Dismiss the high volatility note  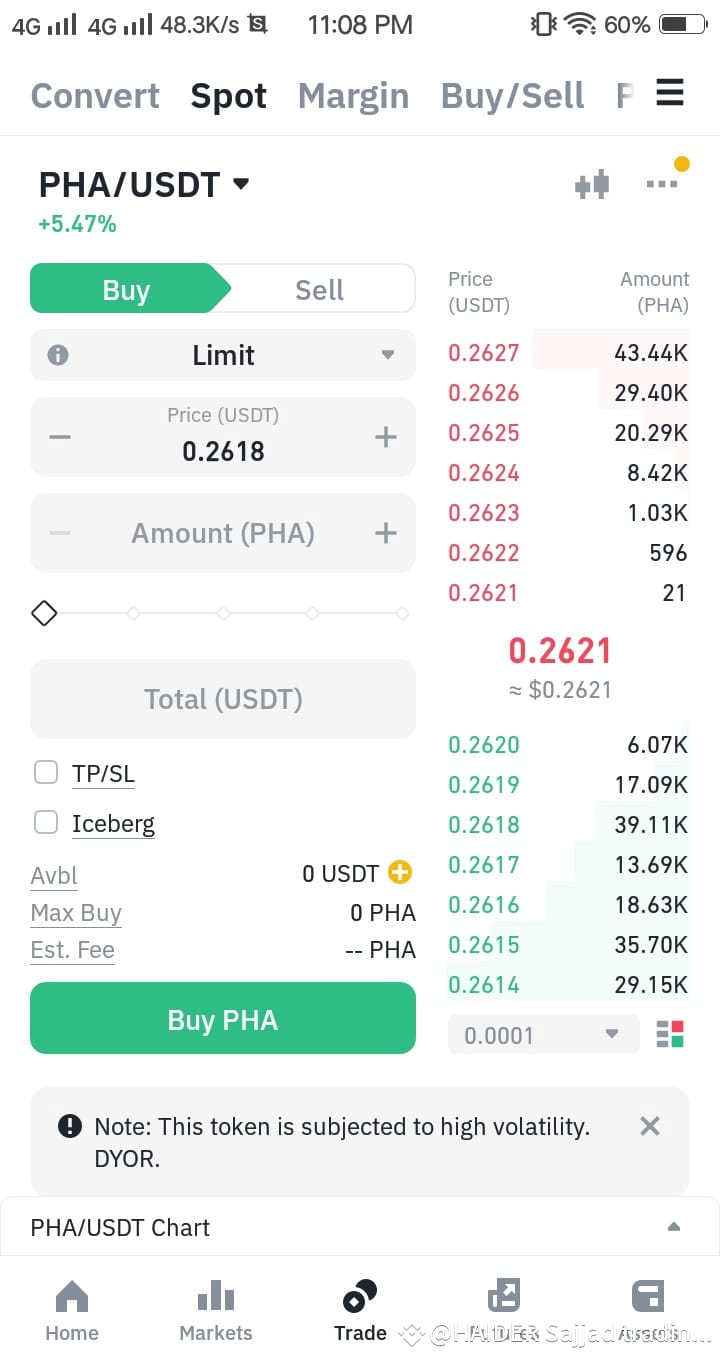[650, 1126]
